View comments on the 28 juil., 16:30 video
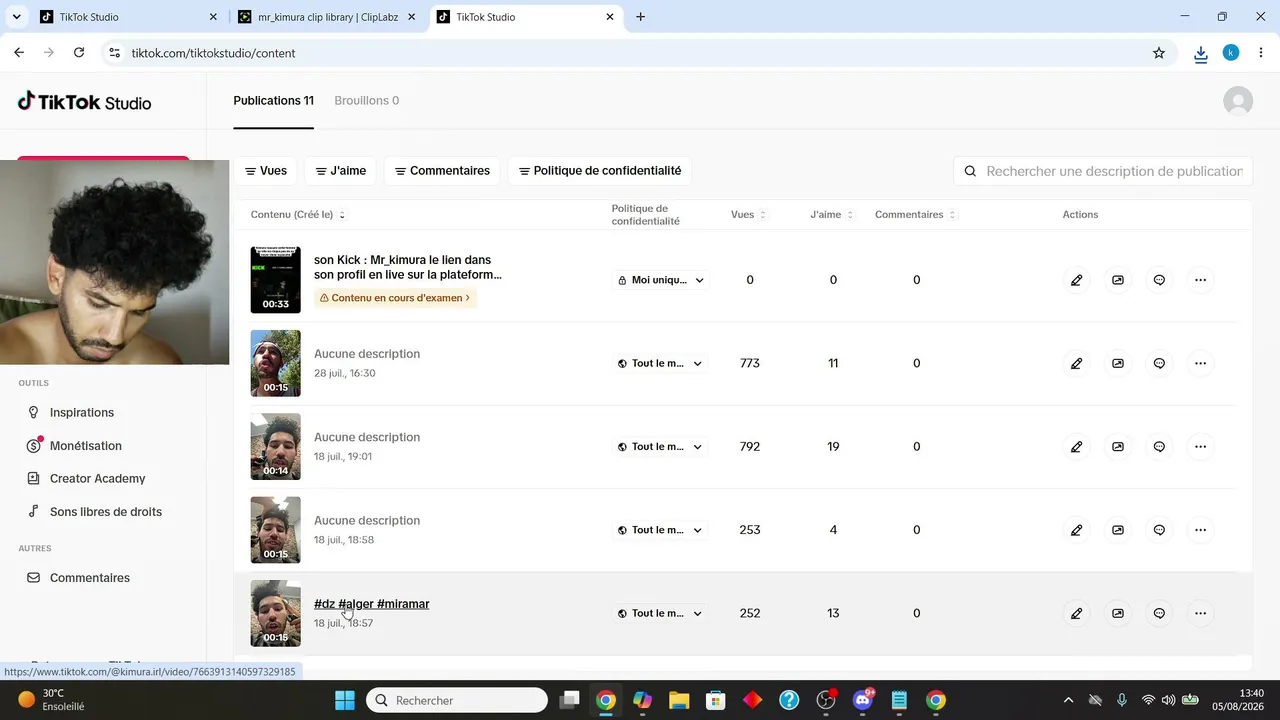This screenshot has height=720, width=1280. click(x=1159, y=363)
